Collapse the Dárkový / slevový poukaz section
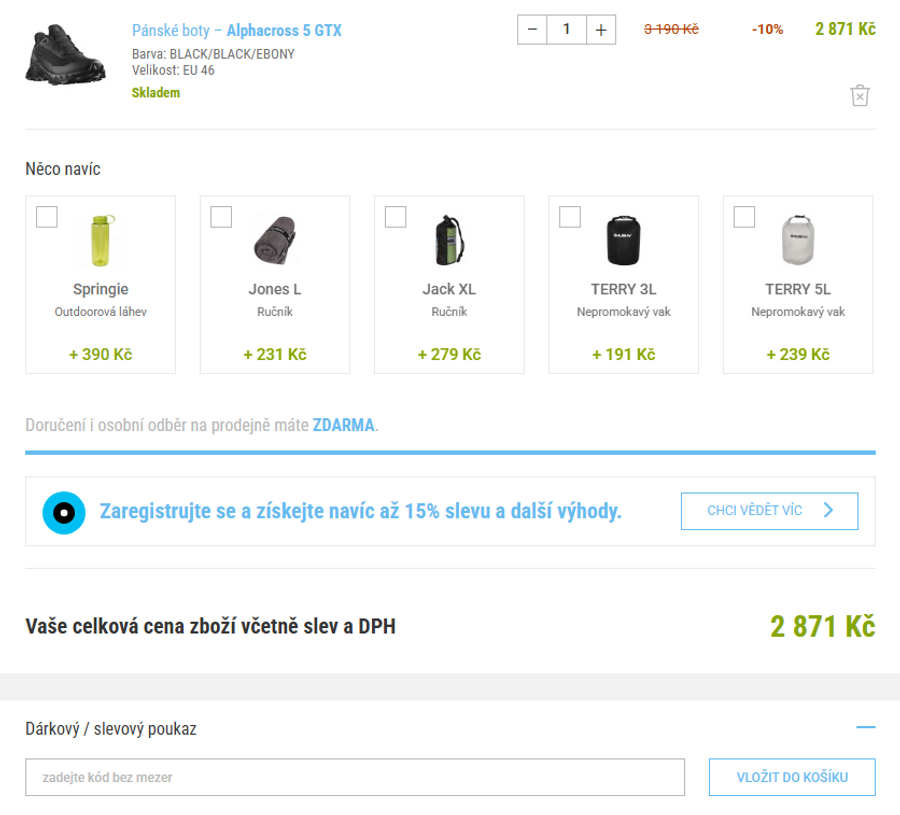Viewport: 900px width, 815px height. click(865, 728)
